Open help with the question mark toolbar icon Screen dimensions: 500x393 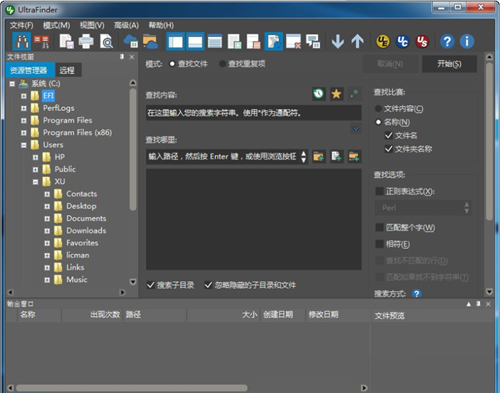(447, 42)
